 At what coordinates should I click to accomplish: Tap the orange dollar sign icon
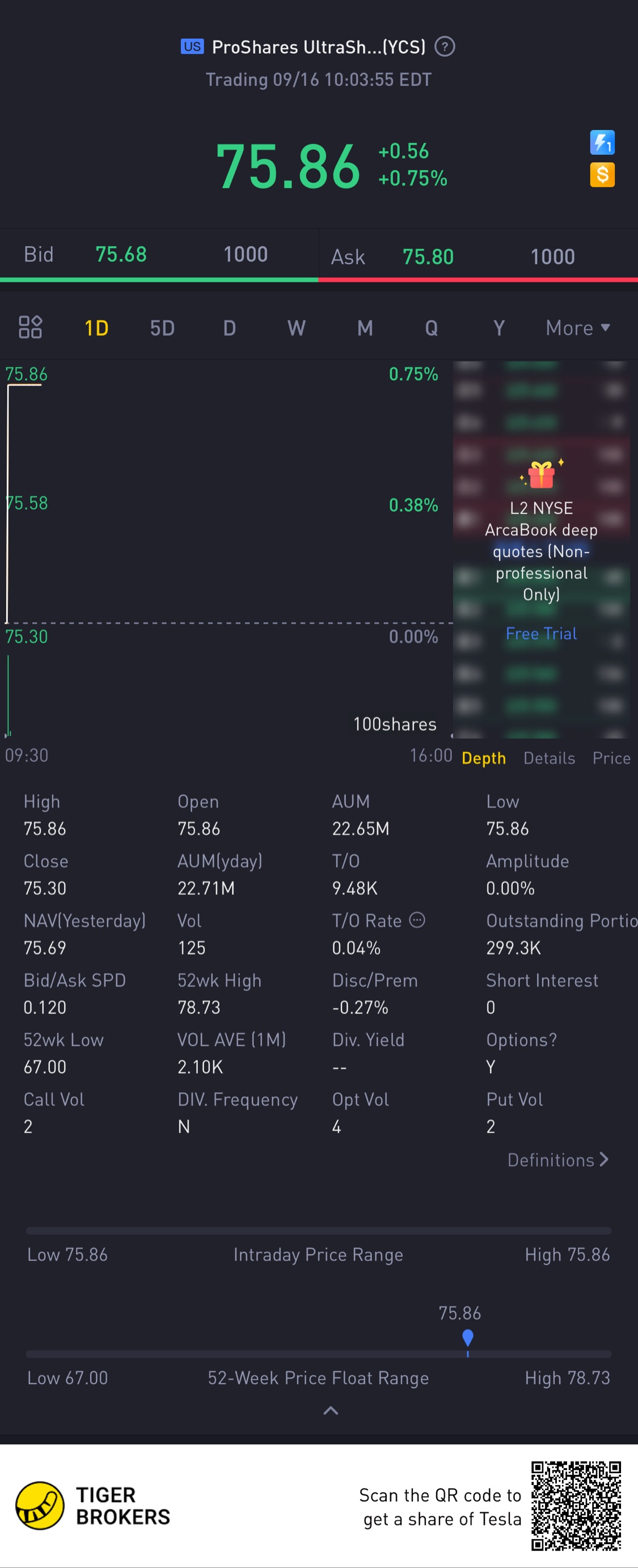tap(602, 175)
